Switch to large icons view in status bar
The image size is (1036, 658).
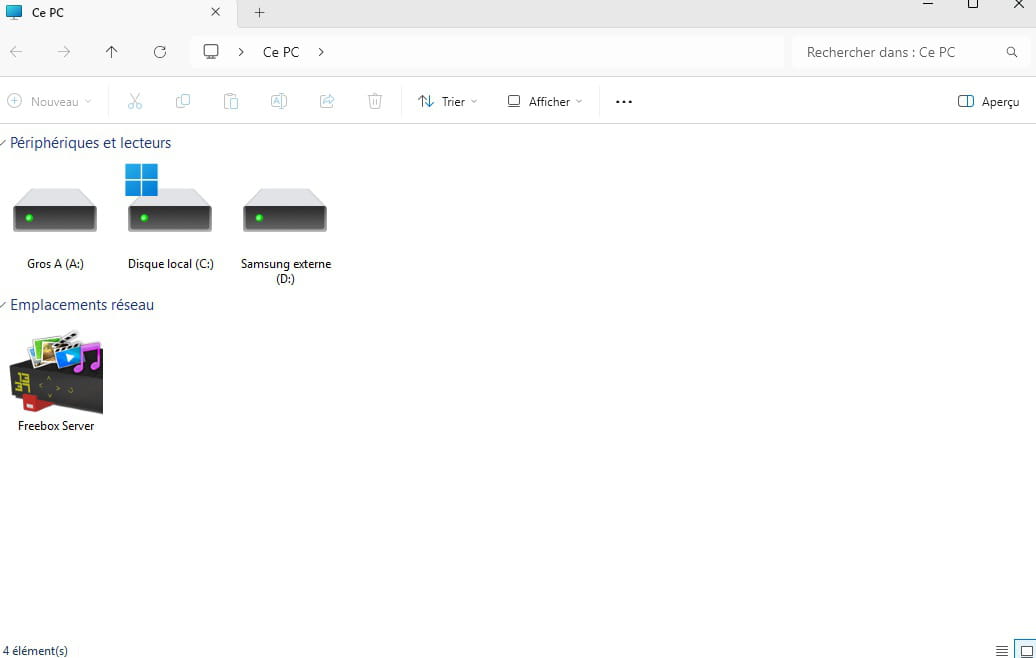(1026, 651)
